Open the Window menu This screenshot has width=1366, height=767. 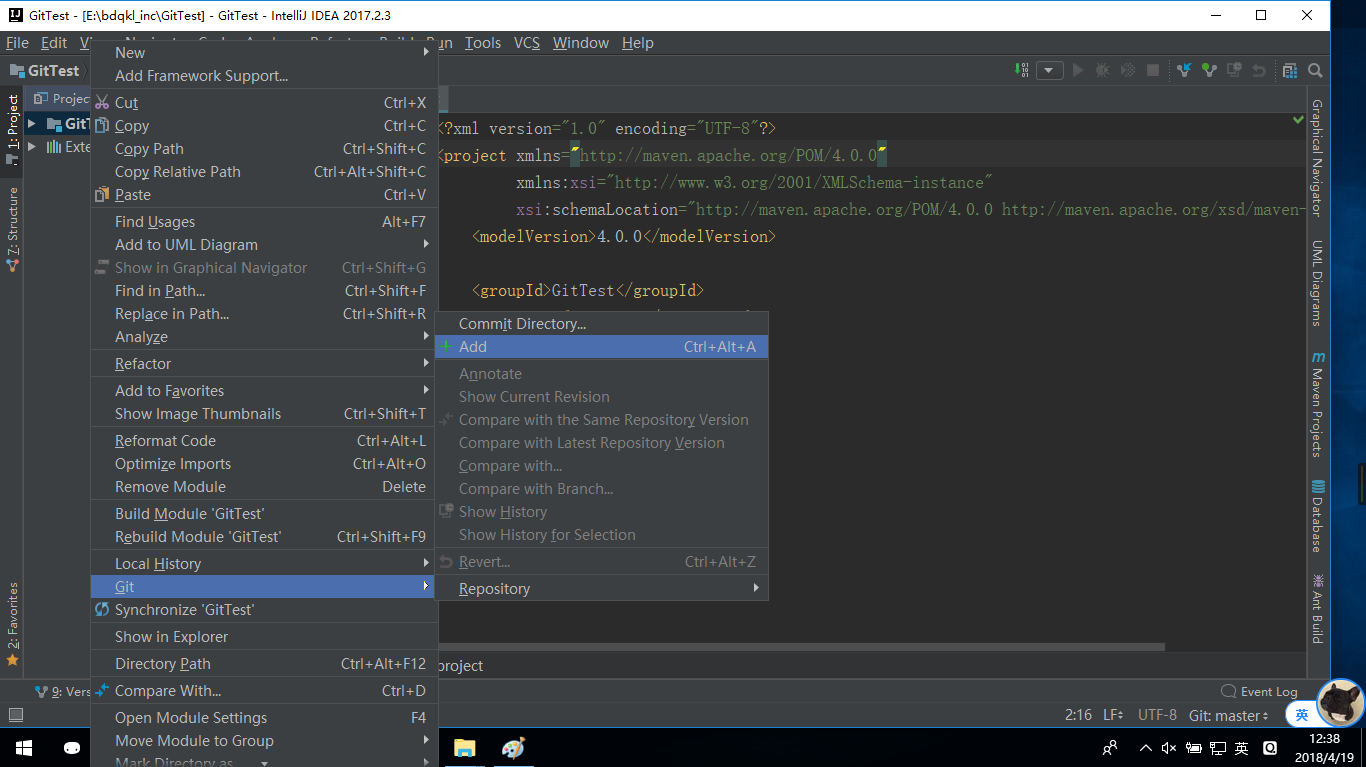pyautogui.click(x=581, y=42)
